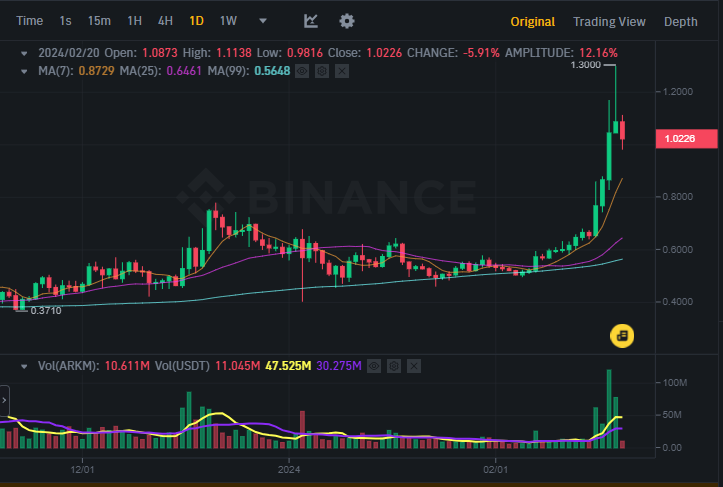Open more time intervals dropdown arrow
The width and height of the screenshot is (723, 487).
(263, 21)
